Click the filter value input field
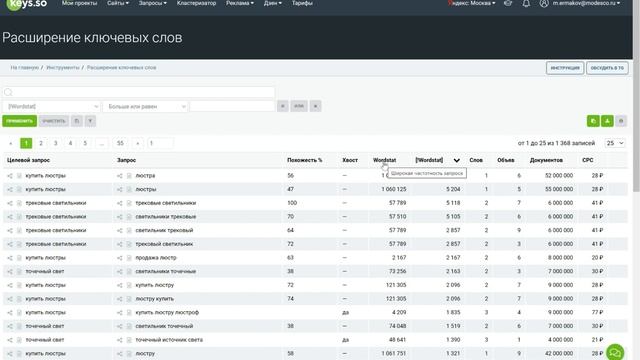 pos(232,107)
